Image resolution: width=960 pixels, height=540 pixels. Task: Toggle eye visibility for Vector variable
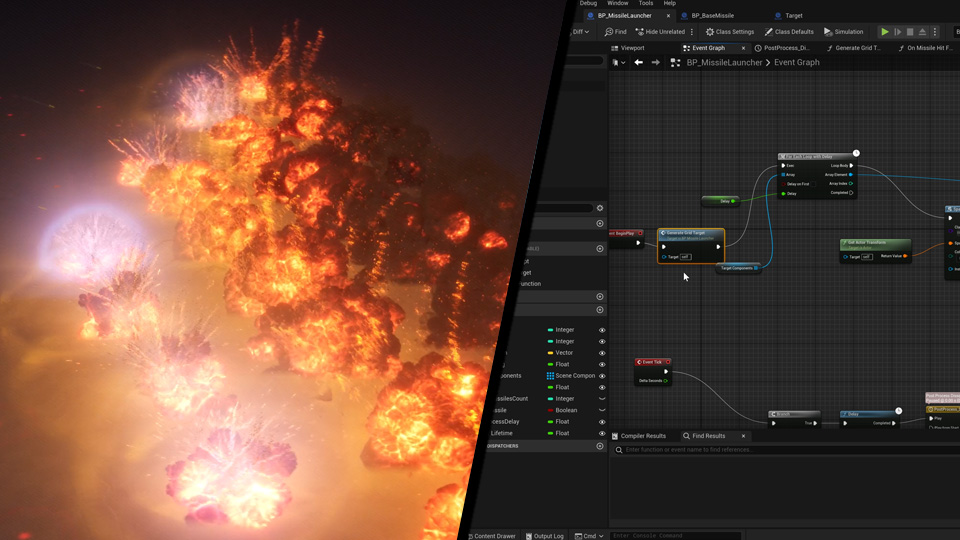pyautogui.click(x=601, y=353)
